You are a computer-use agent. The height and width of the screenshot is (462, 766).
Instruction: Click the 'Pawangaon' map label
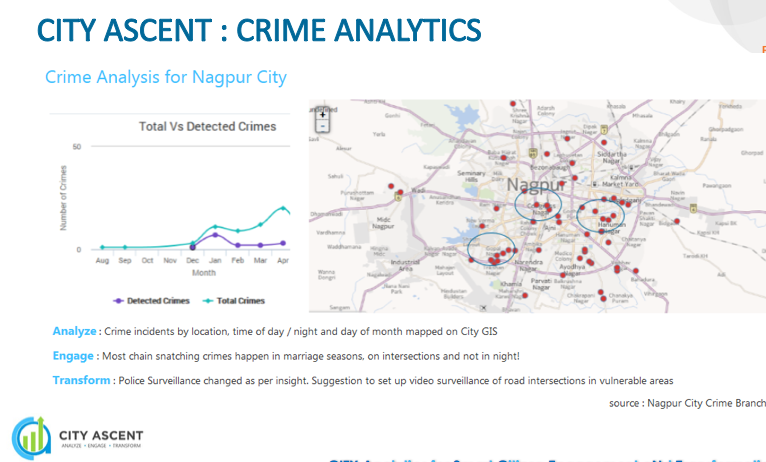coord(717,186)
